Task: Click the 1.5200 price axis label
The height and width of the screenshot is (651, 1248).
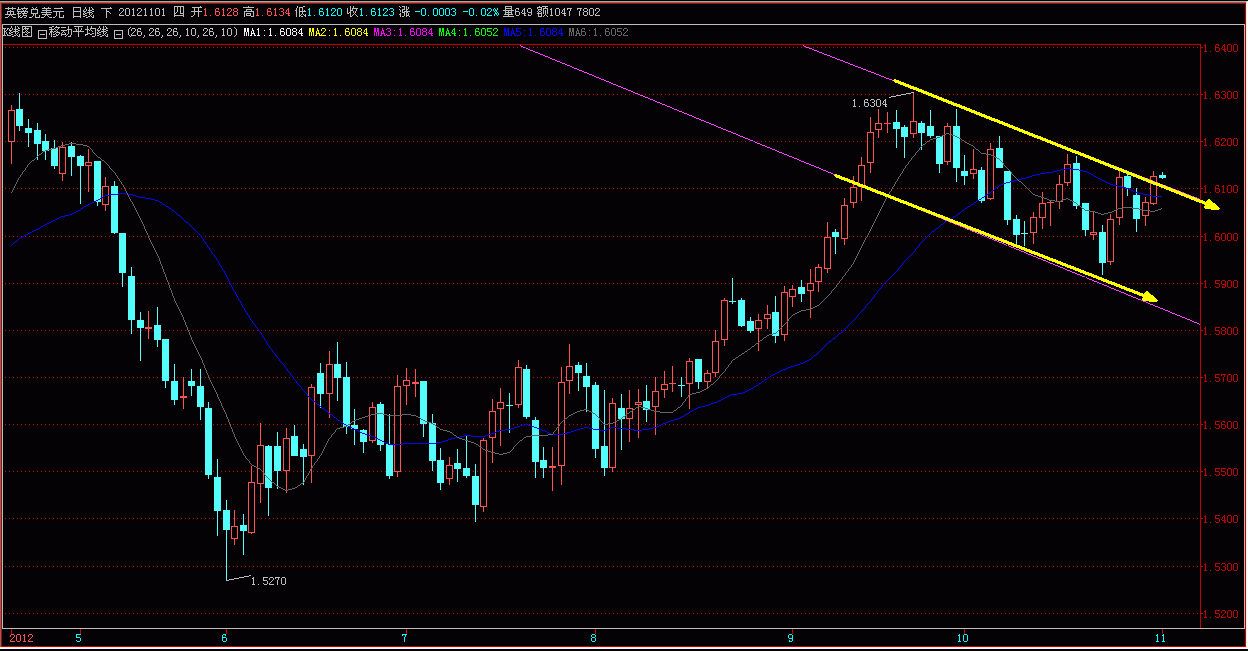Action: 1223,614
